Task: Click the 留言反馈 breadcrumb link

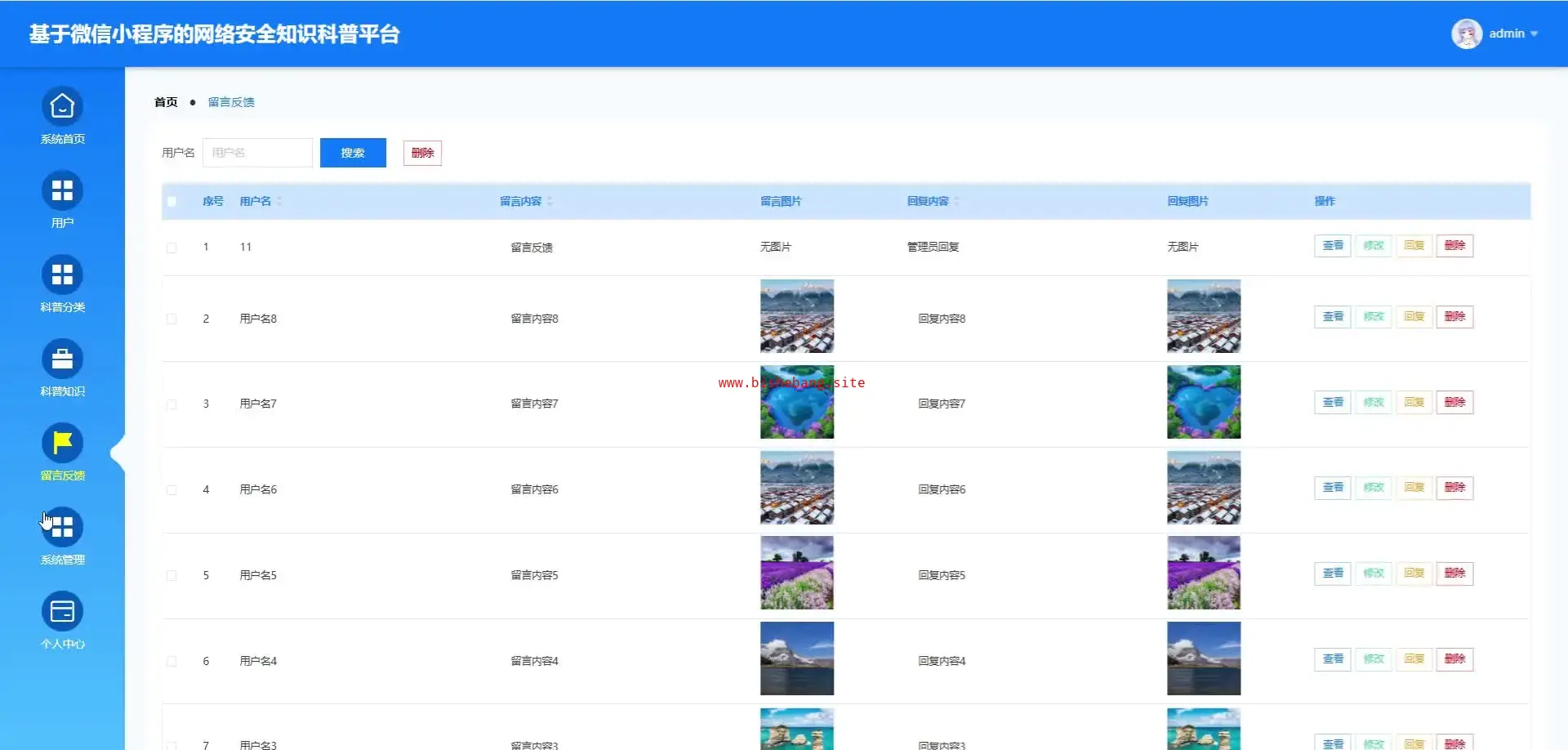Action: pyautogui.click(x=231, y=102)
